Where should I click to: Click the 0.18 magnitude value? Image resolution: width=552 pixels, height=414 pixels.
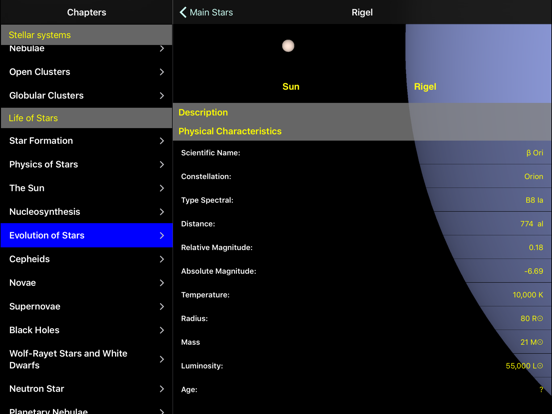536,247
